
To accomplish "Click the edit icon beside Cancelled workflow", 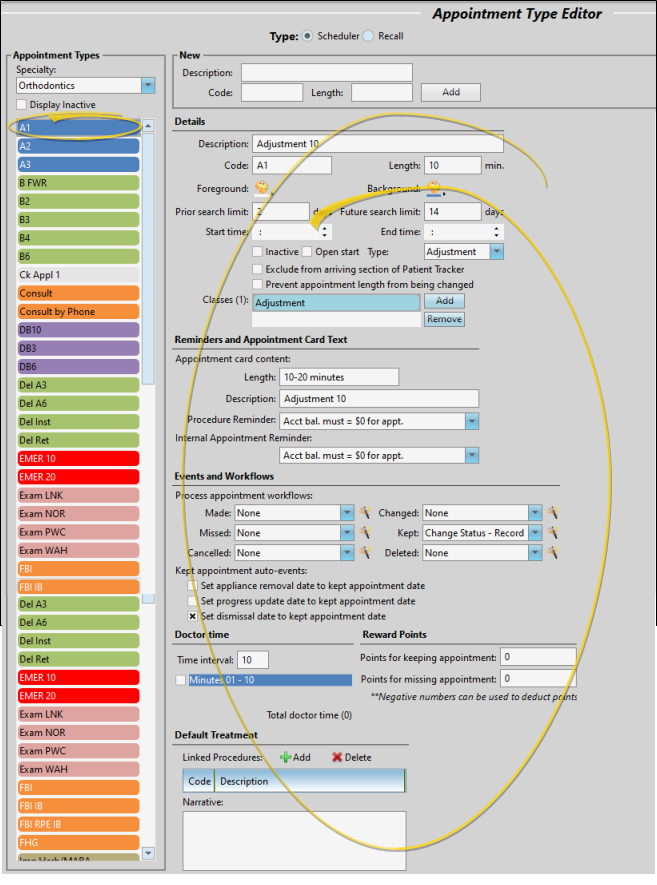I will point(365,553).
